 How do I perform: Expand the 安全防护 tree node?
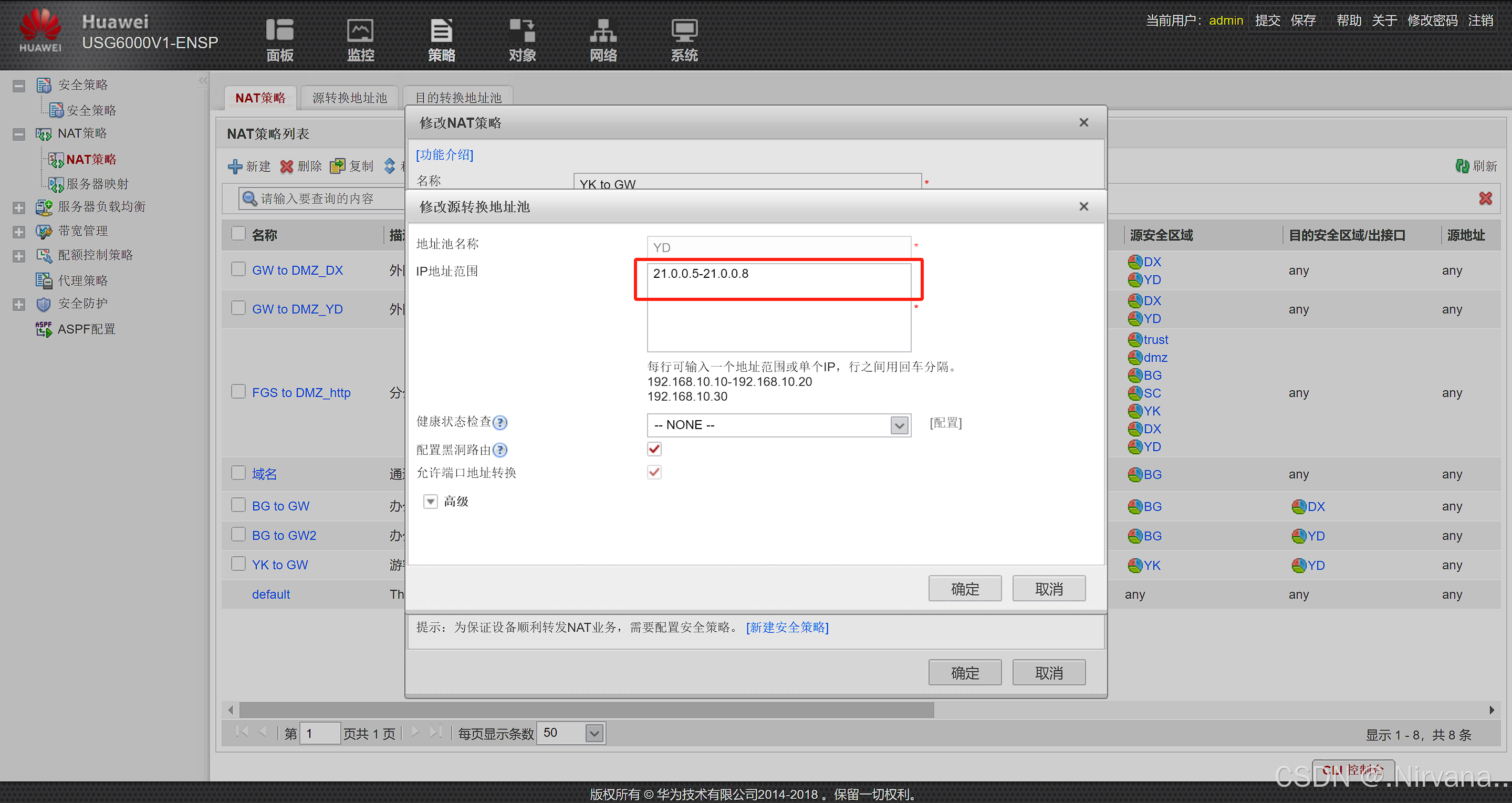click(19, 305)
